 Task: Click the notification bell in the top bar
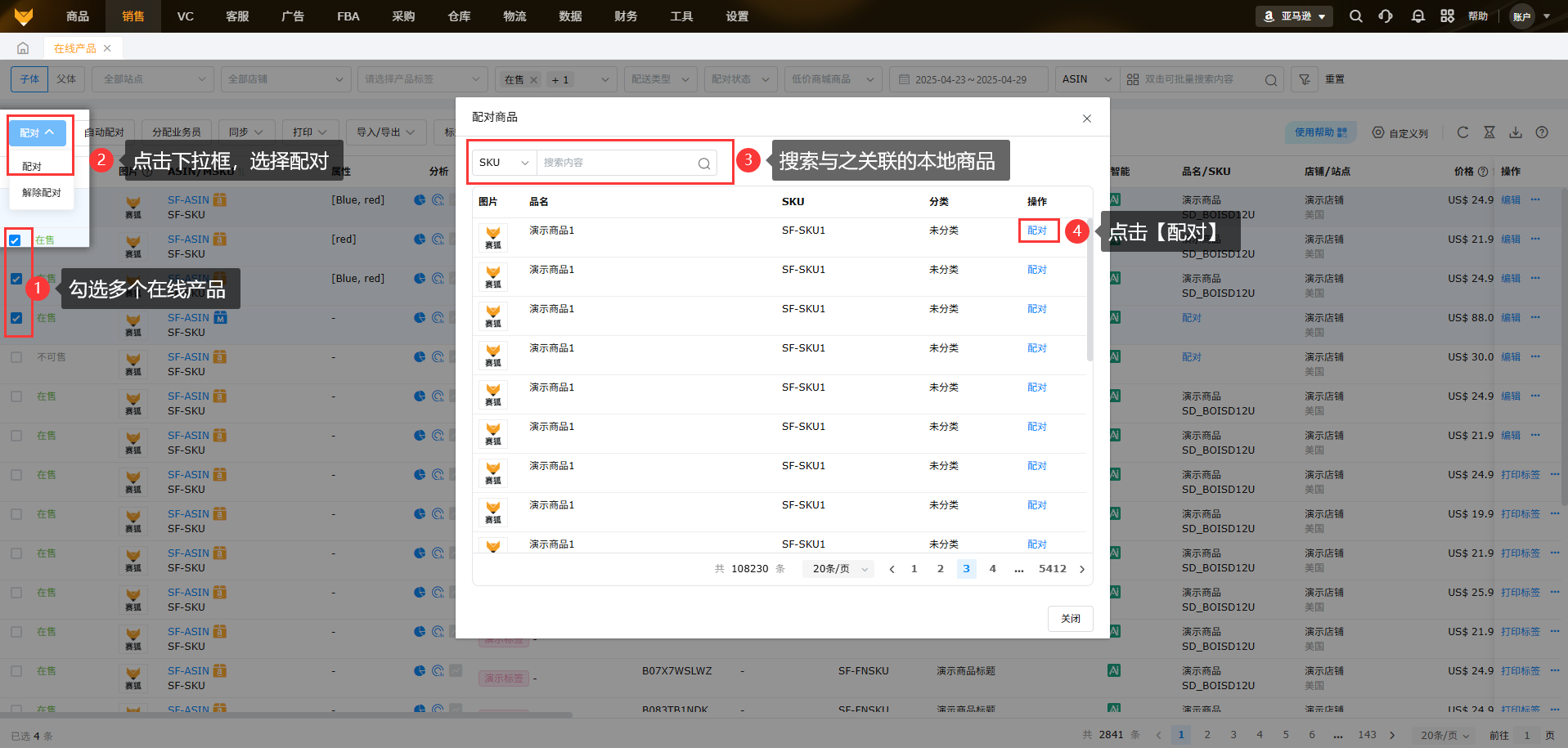[1417, 16]
